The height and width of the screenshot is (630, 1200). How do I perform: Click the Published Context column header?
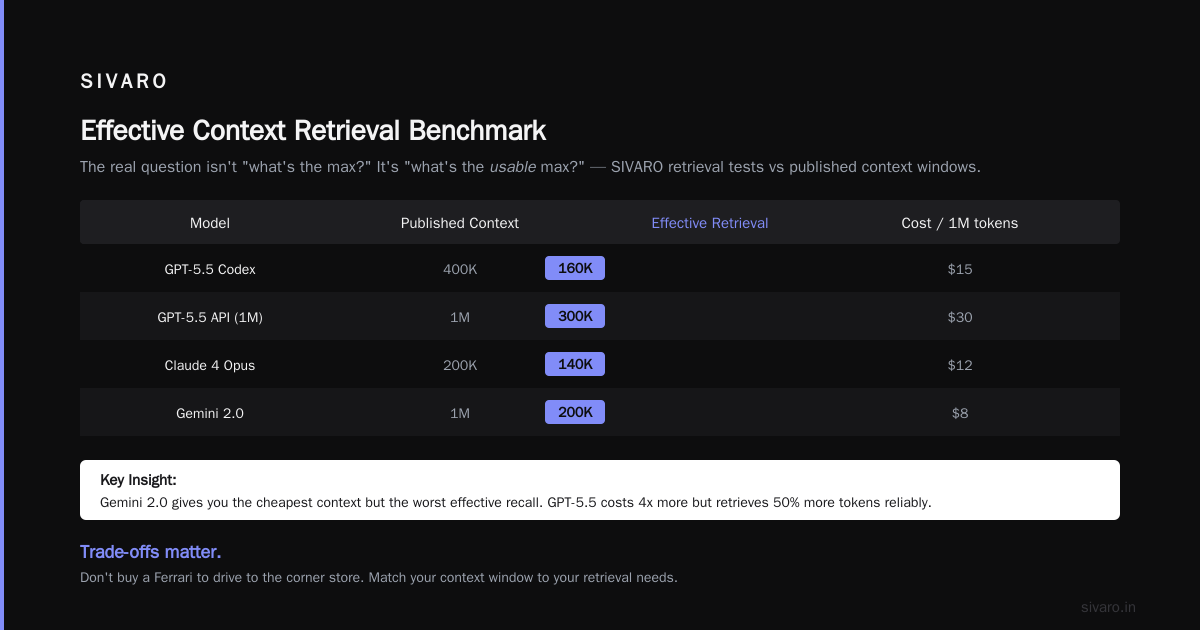[x=460, y=223]
